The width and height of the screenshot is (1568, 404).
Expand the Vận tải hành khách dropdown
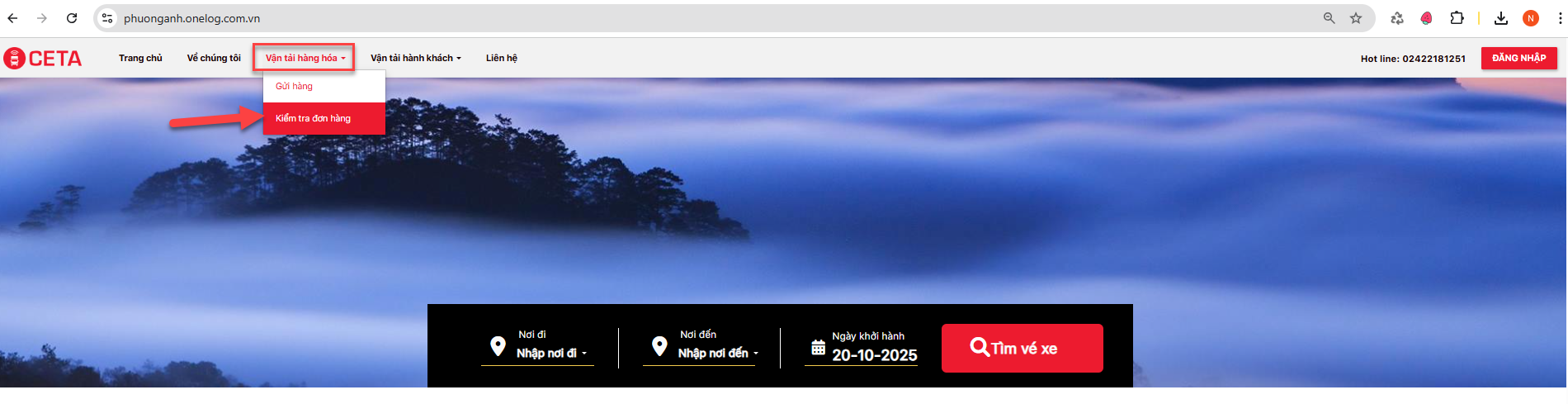point(416,58)
